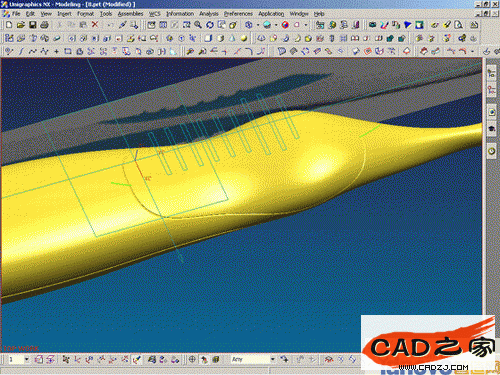
Task: Toggle the highlighted snap-point option in bottom toolbar
Action: [136, 359]
